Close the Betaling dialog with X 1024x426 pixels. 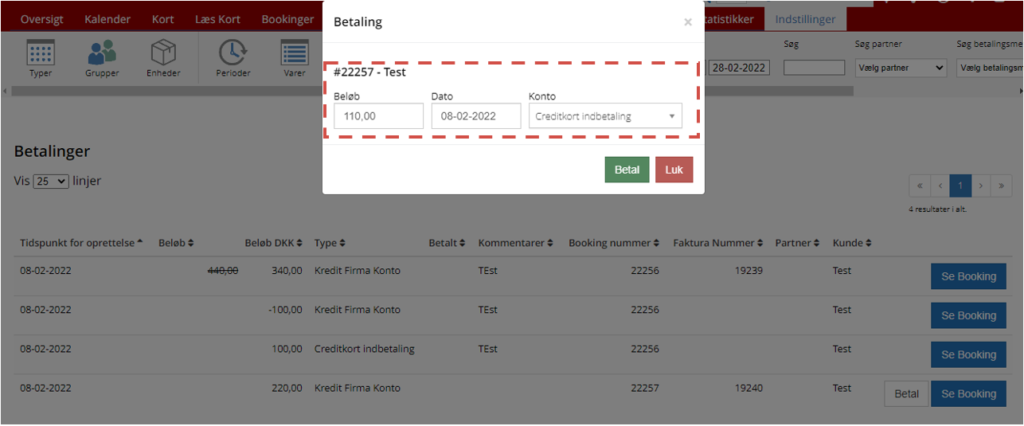click(688, 22)
